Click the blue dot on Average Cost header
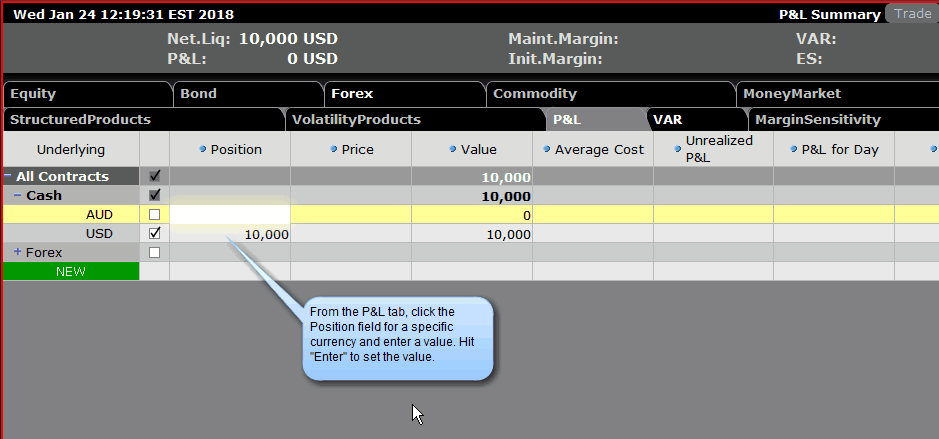Screen dimensions: 939x439 pyautogui.click(x=547, y=150)
